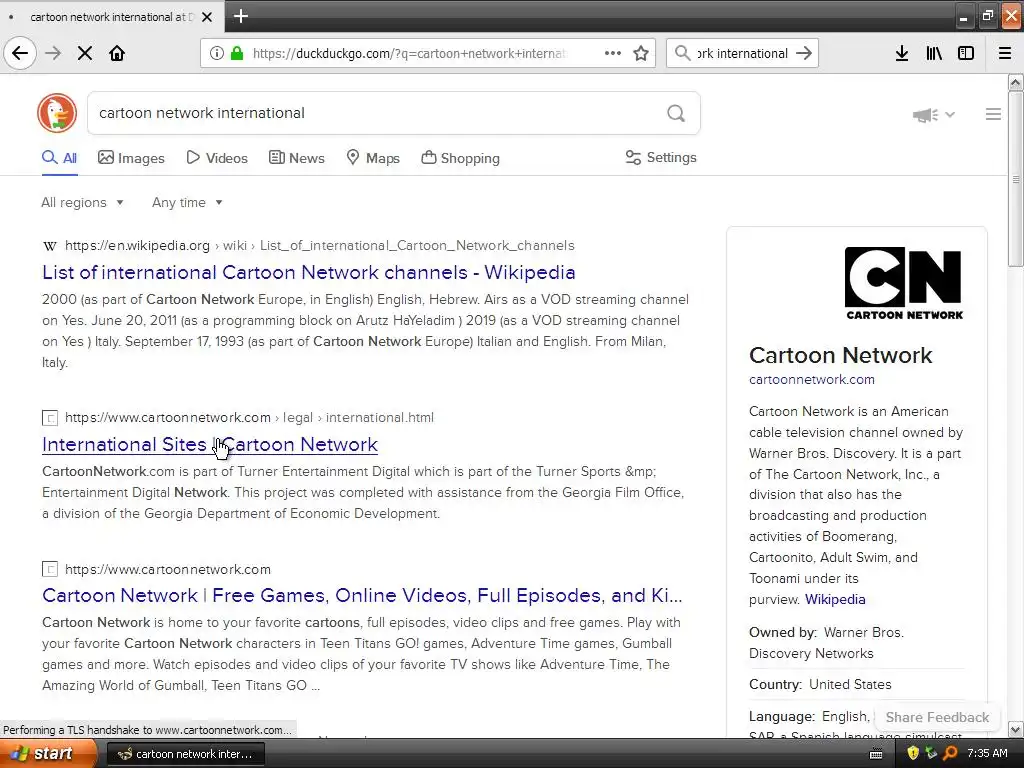Click the green padlock security icon
Screen dimensions: 1024x768
click(x=236, y=53)
